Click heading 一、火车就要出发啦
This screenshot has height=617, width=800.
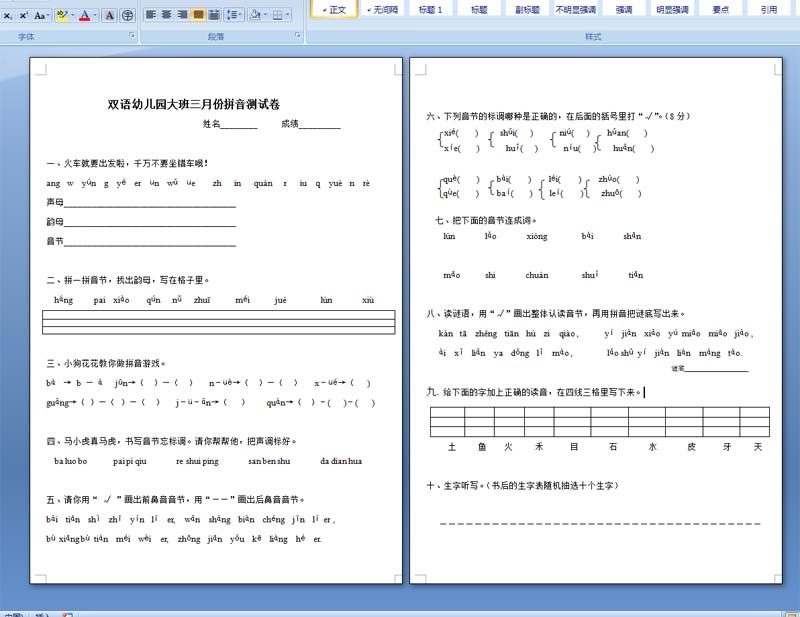click(127, 163)
